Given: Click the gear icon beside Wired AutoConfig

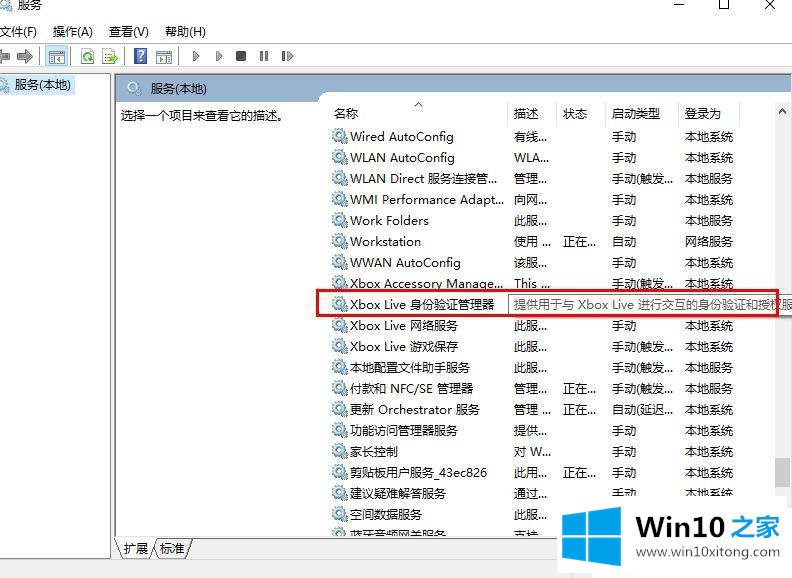Looking at the screenshot, I should 339,136.
